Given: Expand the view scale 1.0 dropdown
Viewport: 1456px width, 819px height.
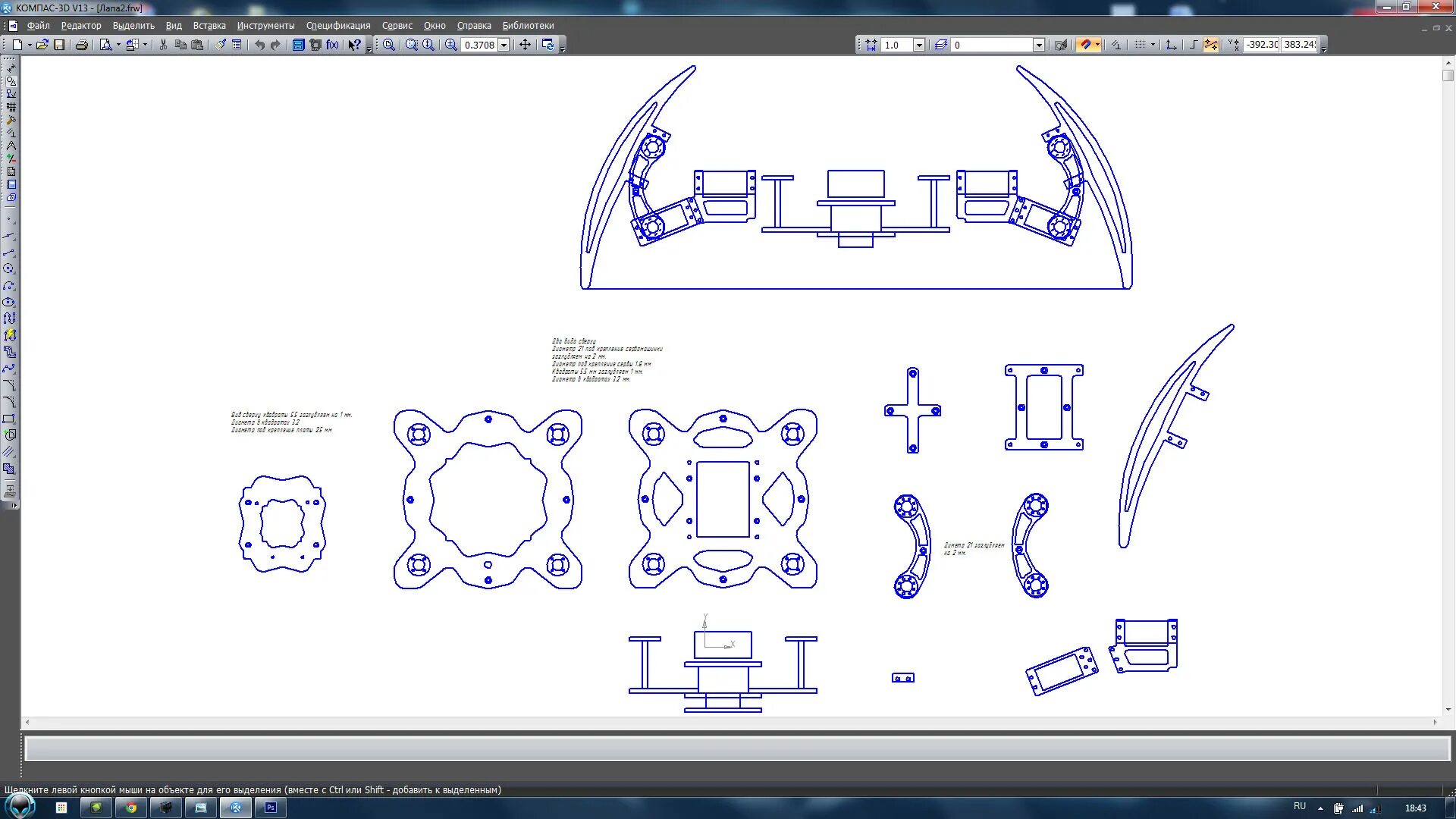Looking at the screenshot, I should [x=919, y=45].
